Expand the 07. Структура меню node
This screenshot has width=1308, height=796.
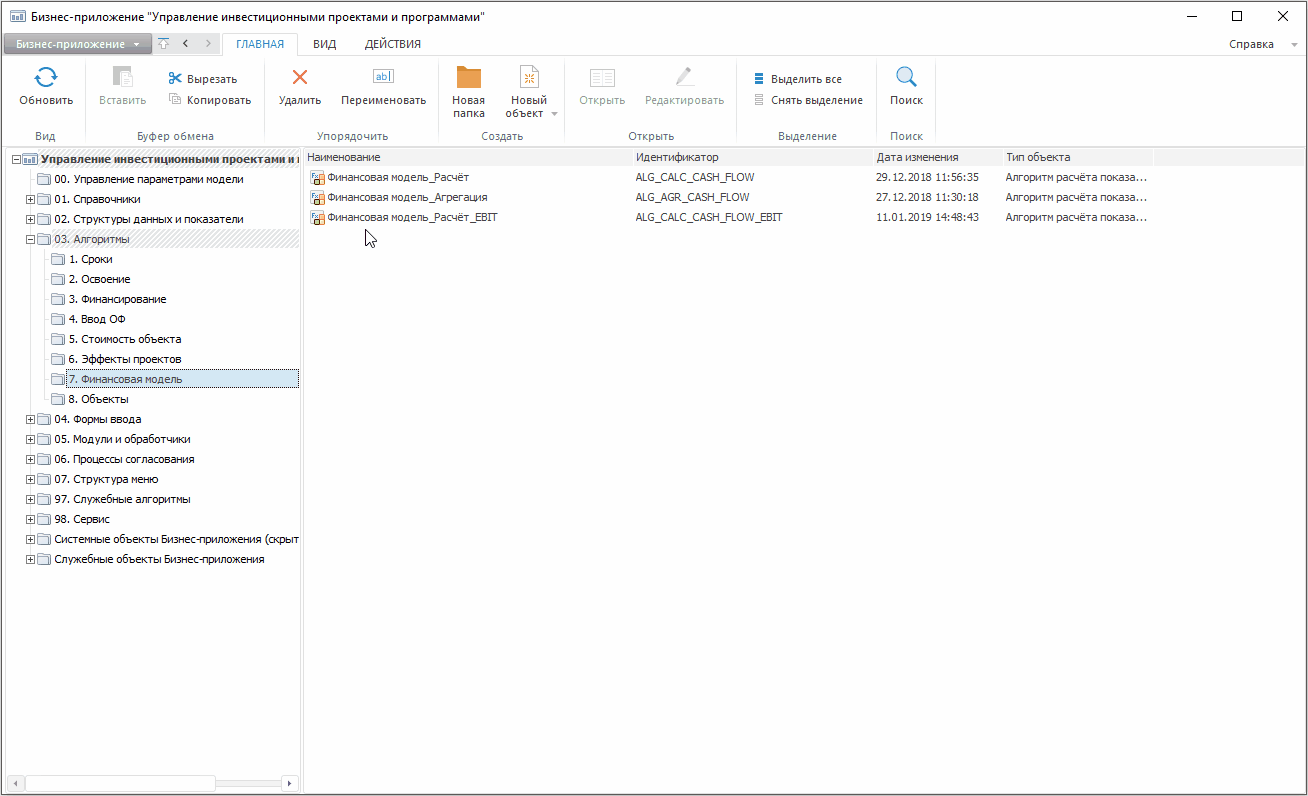pyautogui.click(x=30, y=479)
